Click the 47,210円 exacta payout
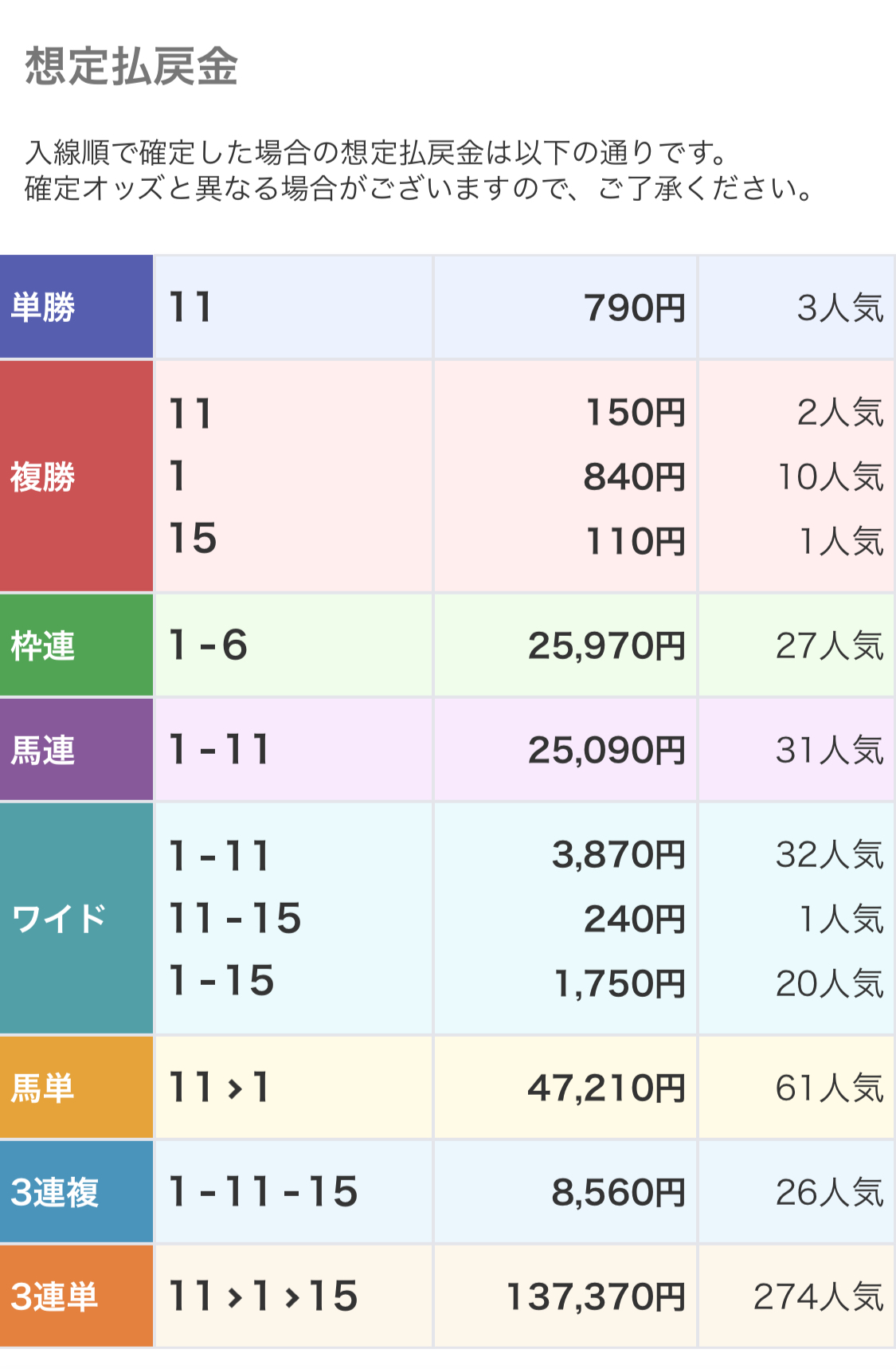The width and height of the screenshot is (896, 1369). click(x=606, y=1089)
